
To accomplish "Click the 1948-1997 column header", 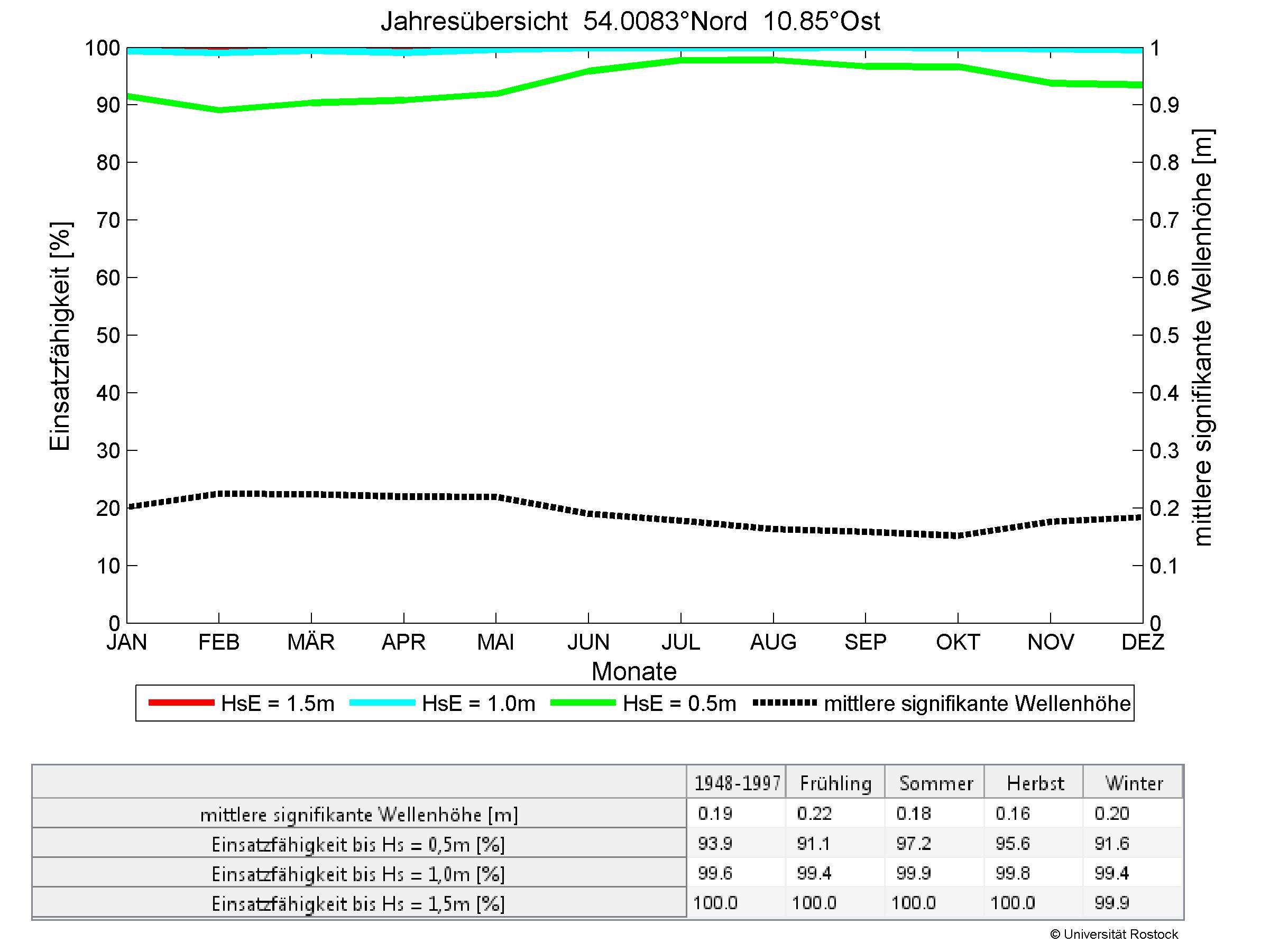I will click(x=737, y=783).
